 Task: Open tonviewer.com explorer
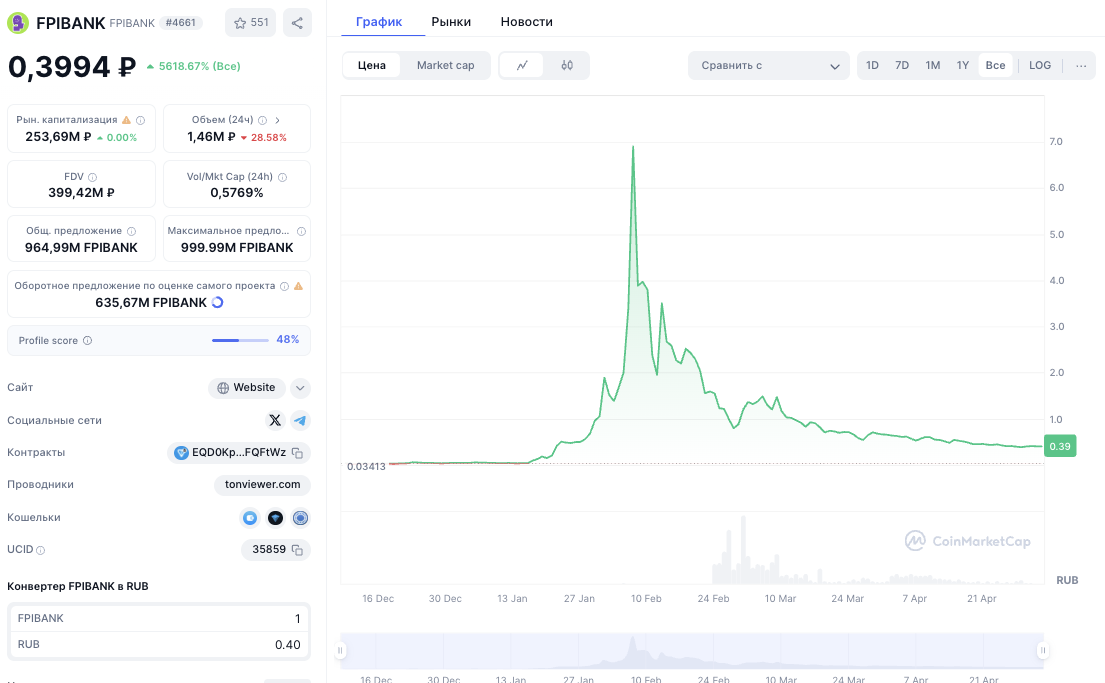coord(262,484)
